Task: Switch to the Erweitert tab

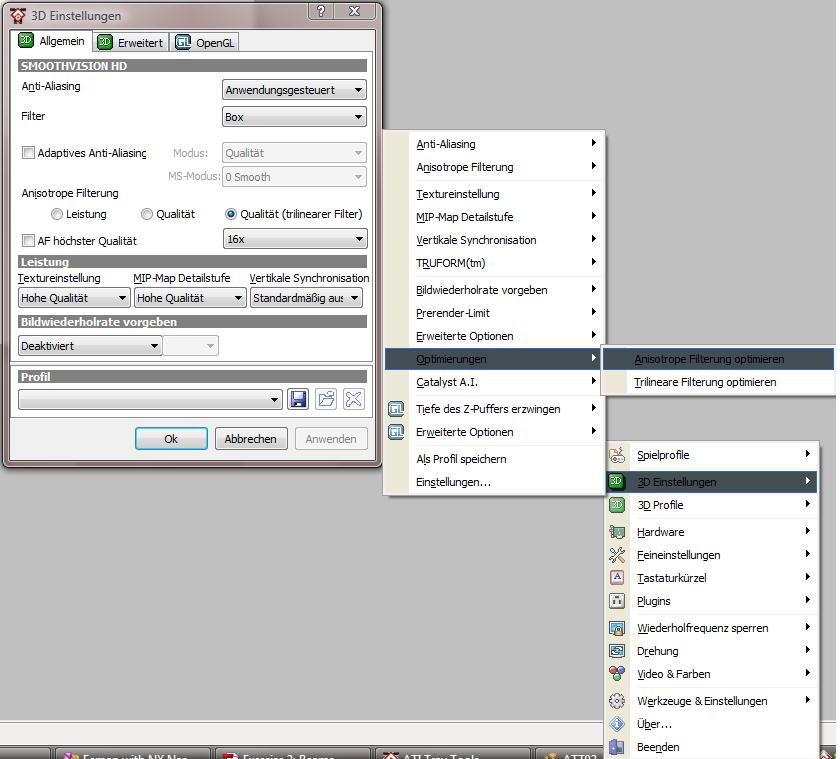Action: [131, 43]
